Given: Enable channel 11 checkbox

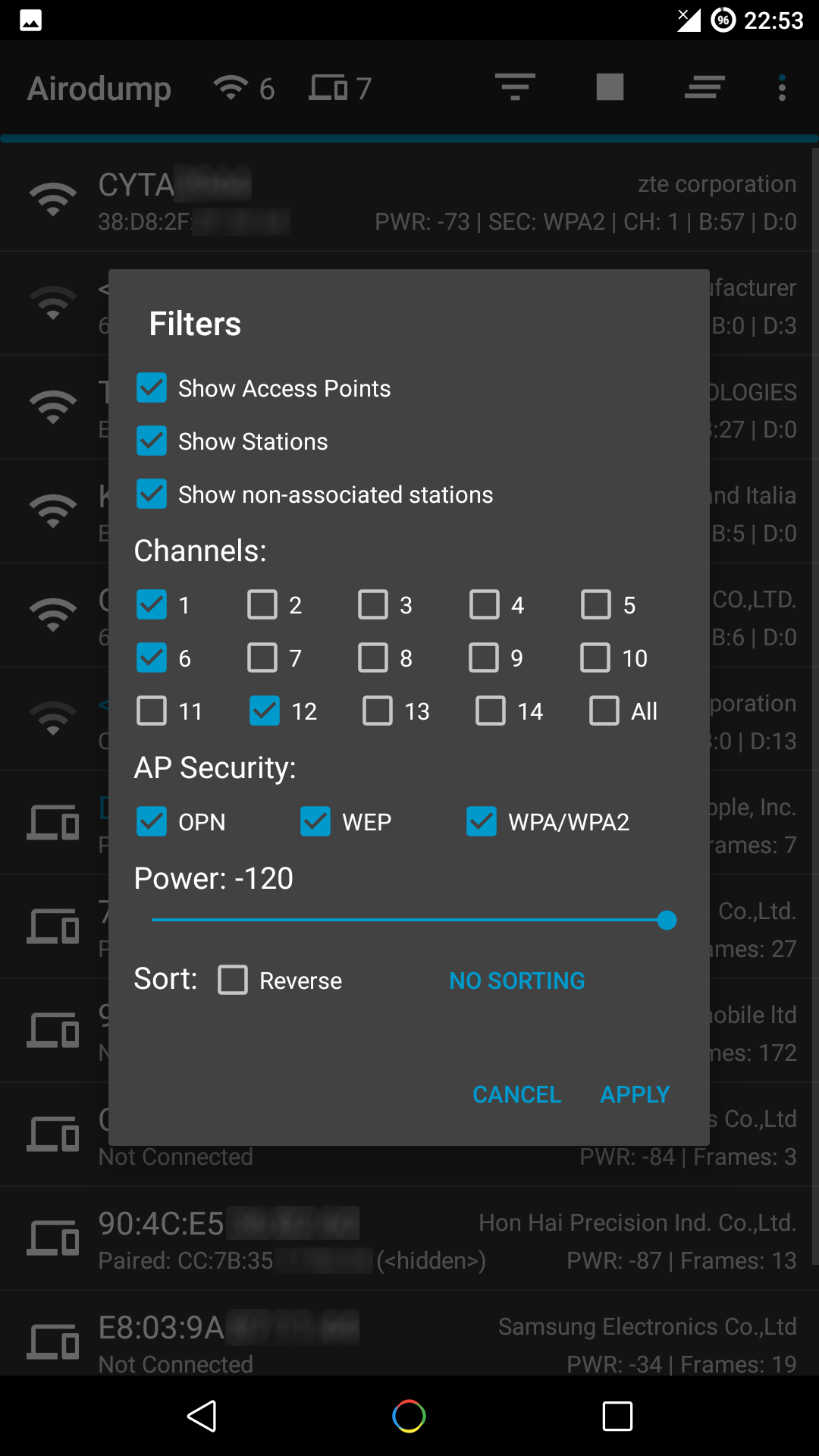Looking at the screenshot, I should tap(152, 711).
